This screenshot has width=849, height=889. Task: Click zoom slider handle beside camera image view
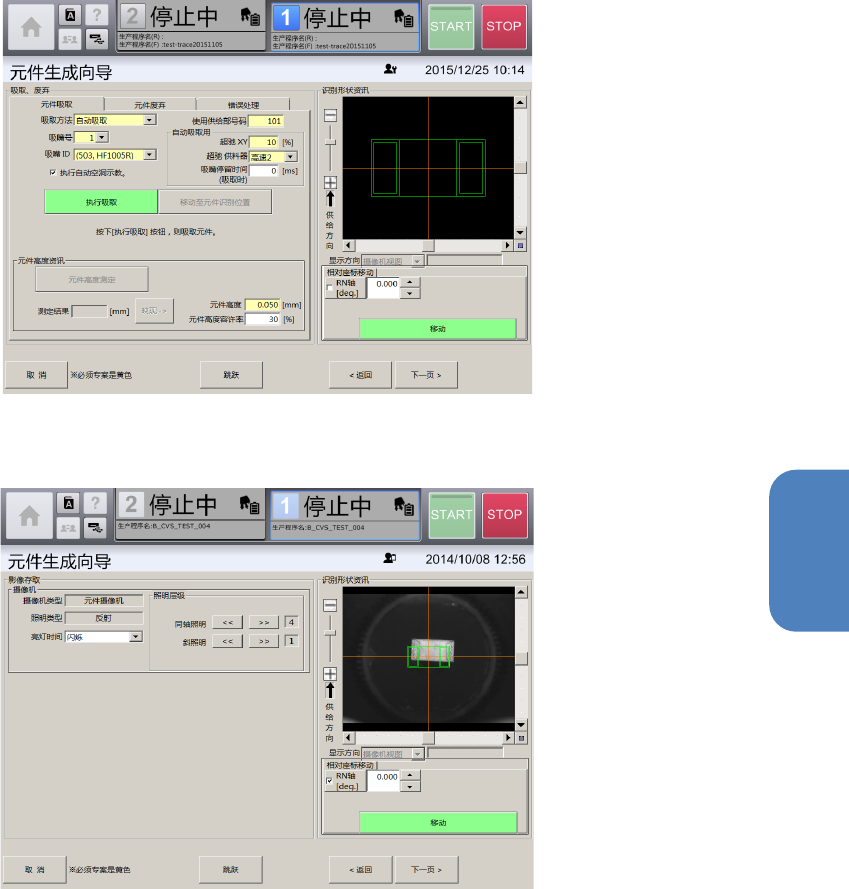point(330,633)
